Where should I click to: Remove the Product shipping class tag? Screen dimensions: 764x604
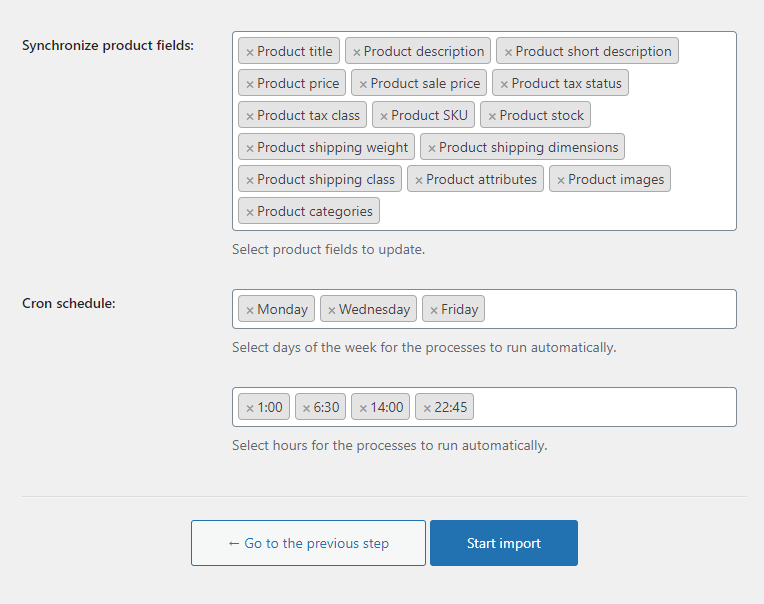249,180
